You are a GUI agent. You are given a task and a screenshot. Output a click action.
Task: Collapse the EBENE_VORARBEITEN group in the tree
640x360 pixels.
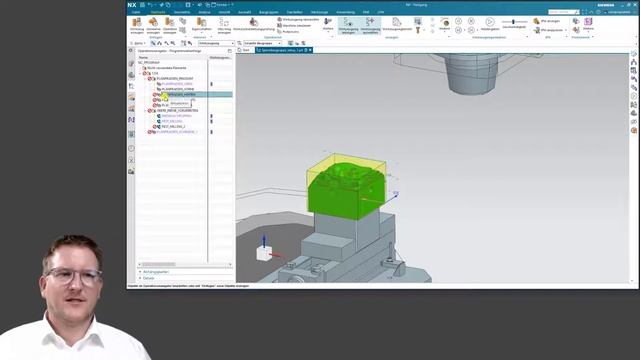(145, 111)
